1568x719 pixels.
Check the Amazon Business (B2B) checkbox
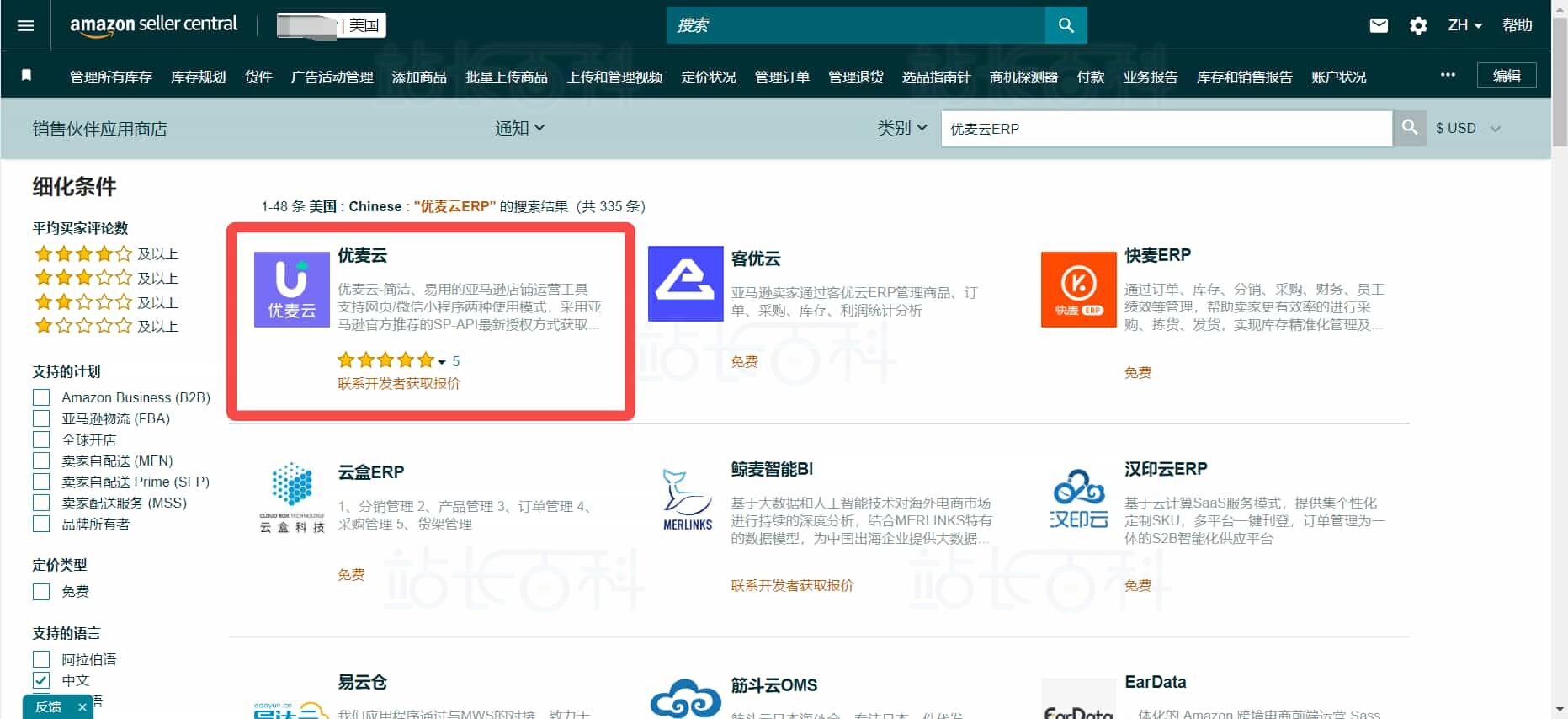[41, 397]
